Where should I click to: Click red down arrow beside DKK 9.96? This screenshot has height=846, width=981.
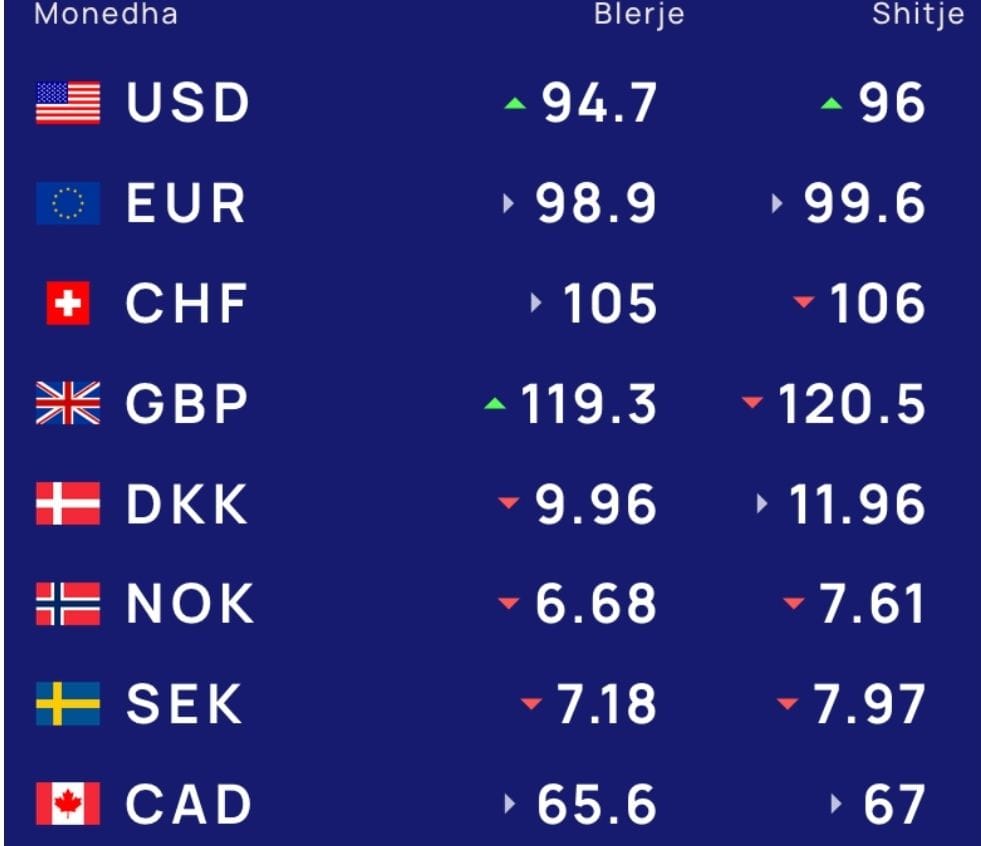(510, 503)
